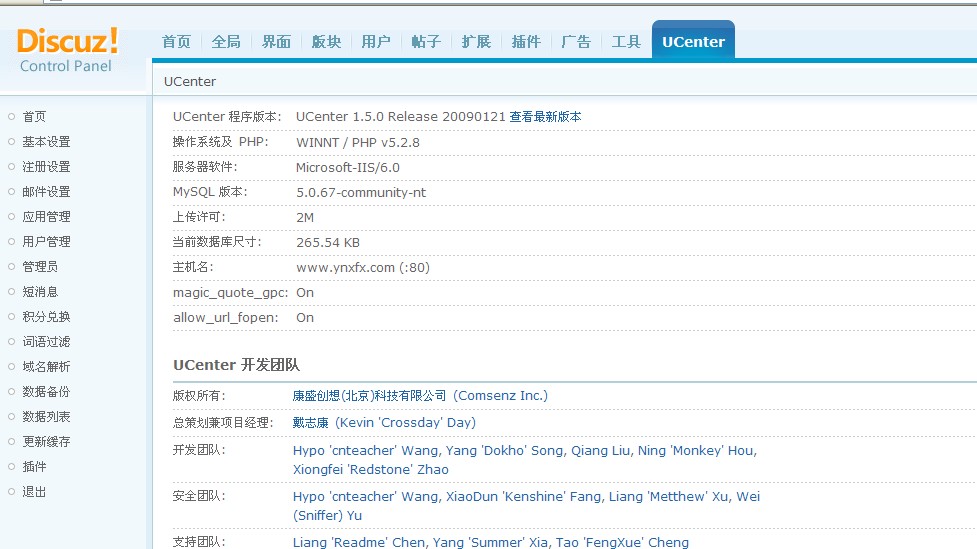Select 应用管理 in the sidebar
This screenshot has height=549, width=977.
[x=46, y=216]
